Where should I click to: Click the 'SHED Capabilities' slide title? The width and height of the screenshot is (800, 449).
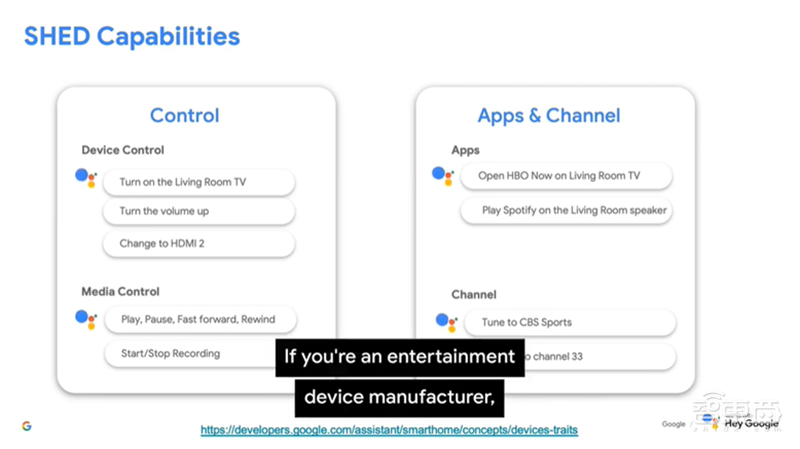[131, 37]
